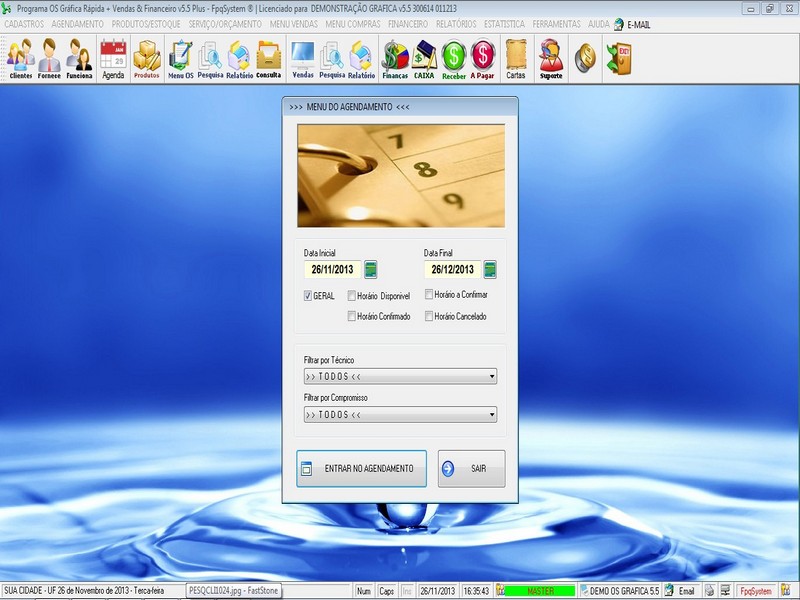Uncheck the GERAL checkbox
Image resolution: width=800 pixels, height=600 pixels.
pos(308,297)
